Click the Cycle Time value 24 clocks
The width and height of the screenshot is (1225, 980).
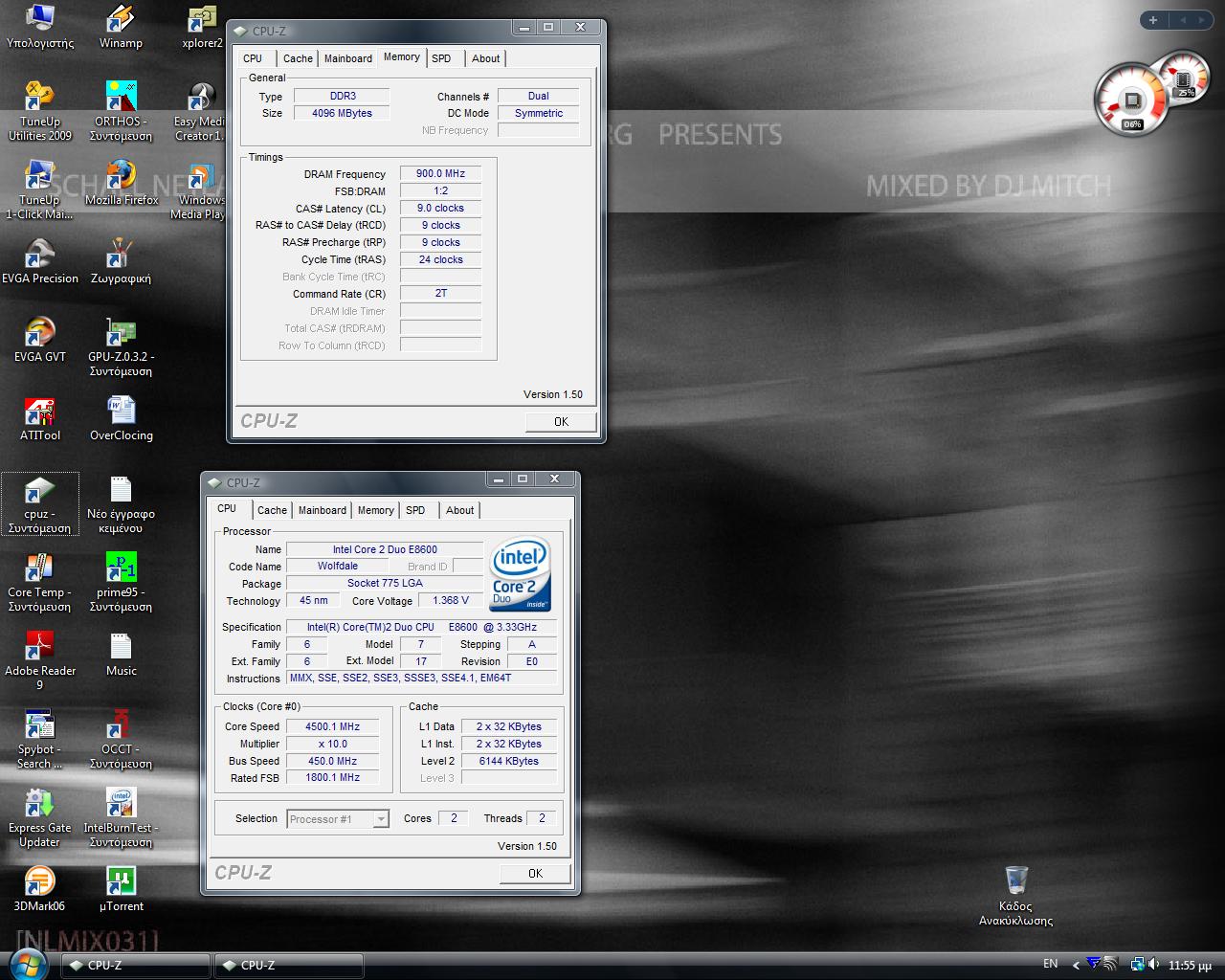pos(440,259)
